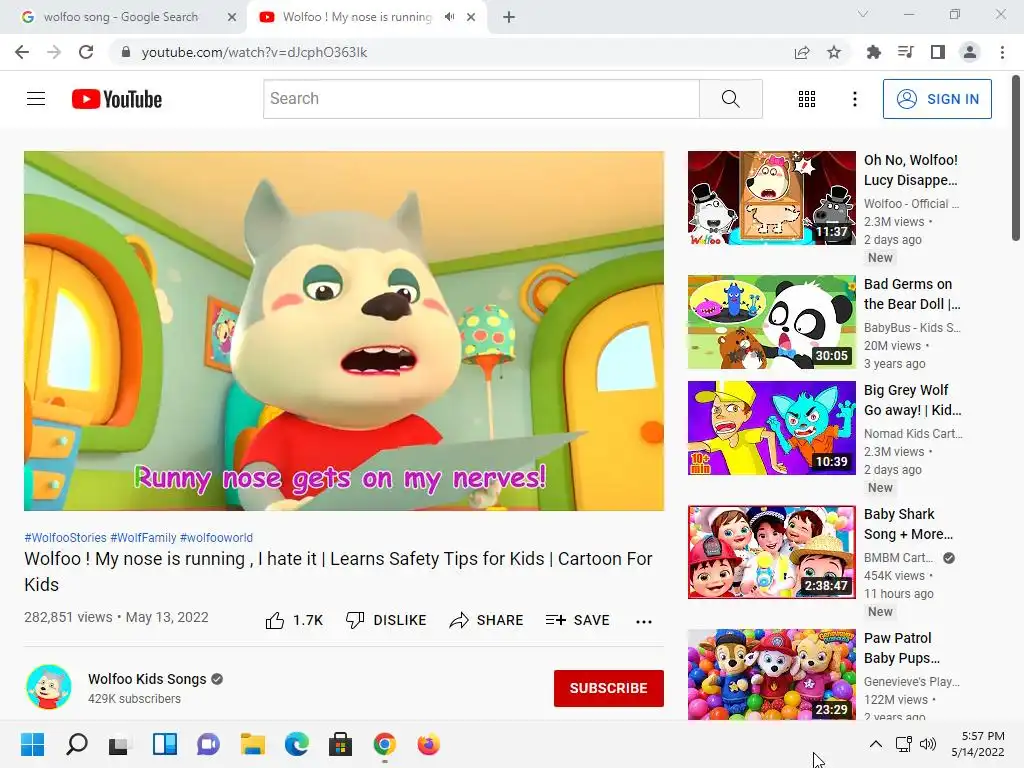Screen dimensions: 1024x768
Task: Open Wolfoo Kids Songs channel avatar
Action: click(48, 687)
